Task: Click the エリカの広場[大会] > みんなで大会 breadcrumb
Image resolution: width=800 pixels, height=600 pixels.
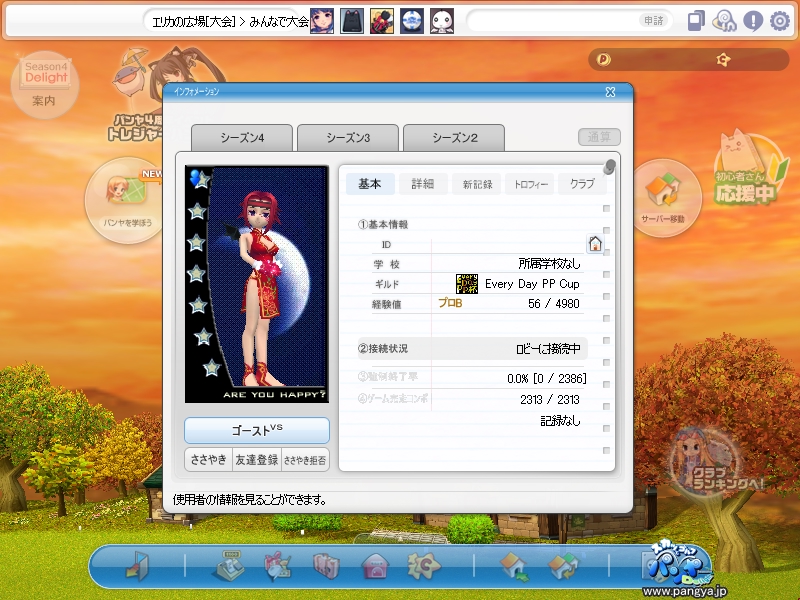Action: (230, 21)
